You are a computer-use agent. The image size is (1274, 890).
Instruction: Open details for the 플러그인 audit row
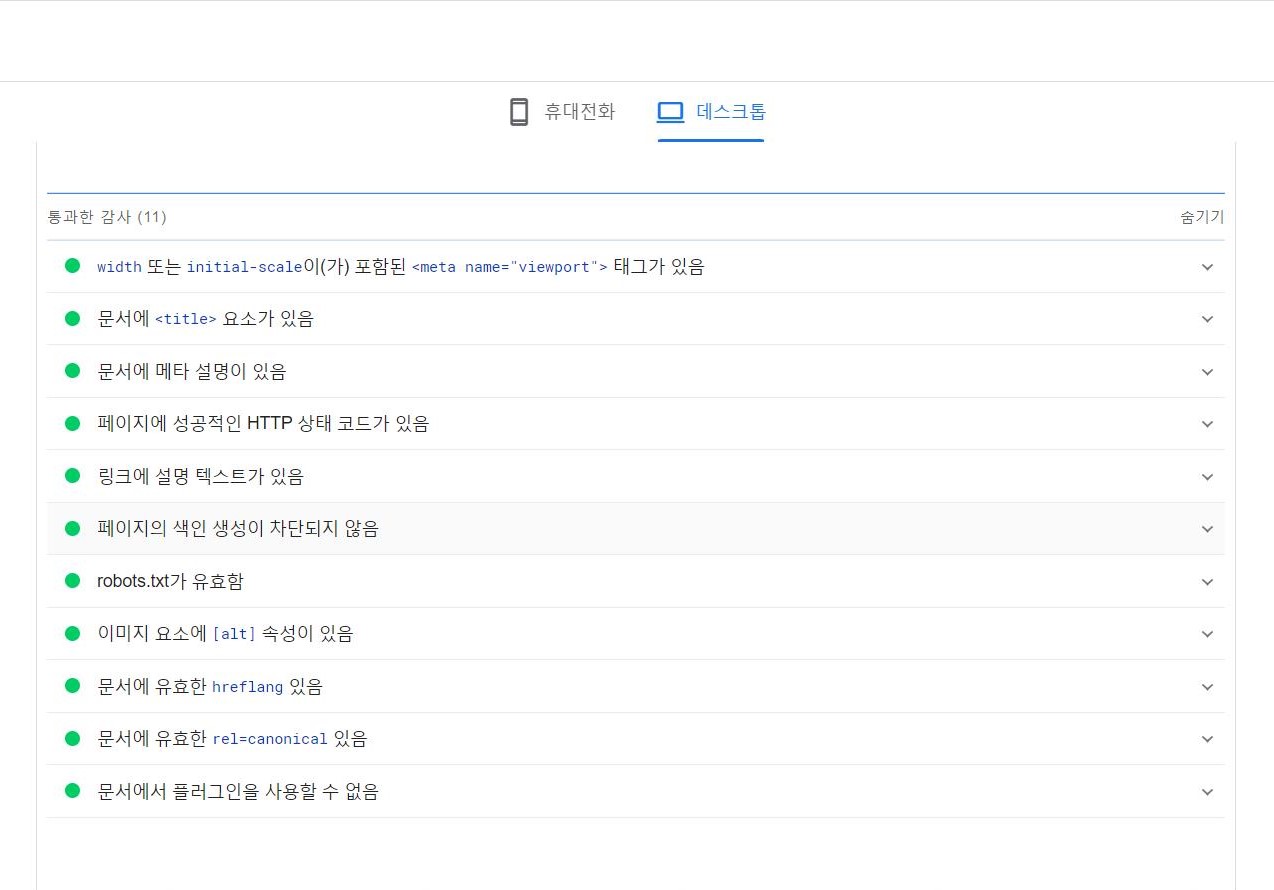[x=1207, y=791]
